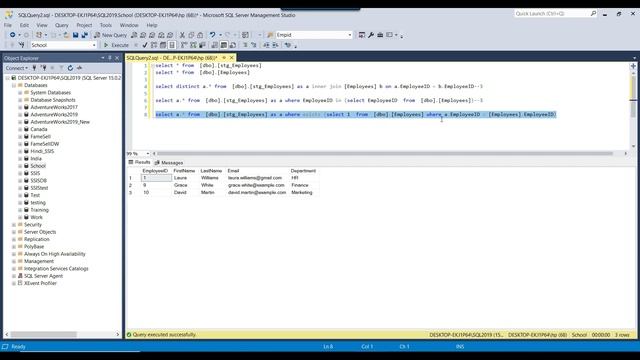
Task: Open the Connect dropdown in Object Explorer
Action: (x=17, y=68)
